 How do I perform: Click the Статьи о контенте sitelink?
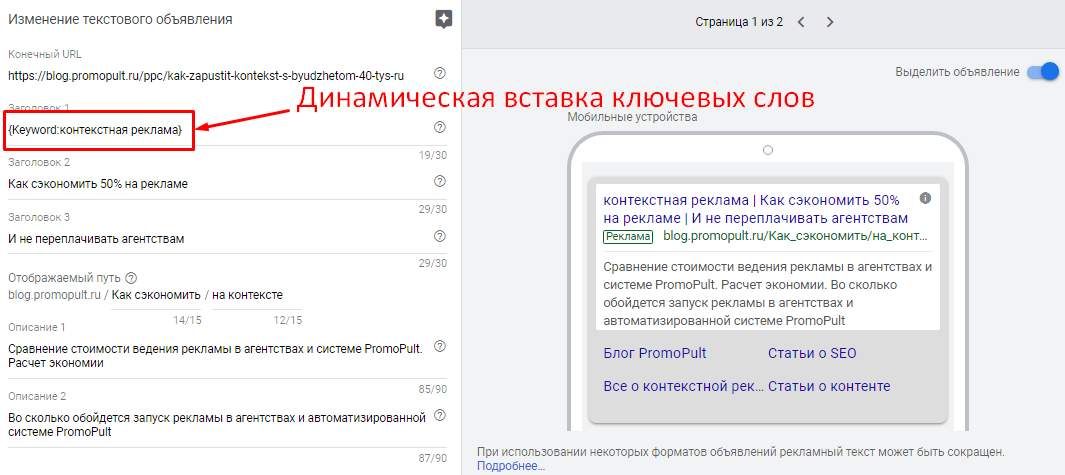[829, 386]
